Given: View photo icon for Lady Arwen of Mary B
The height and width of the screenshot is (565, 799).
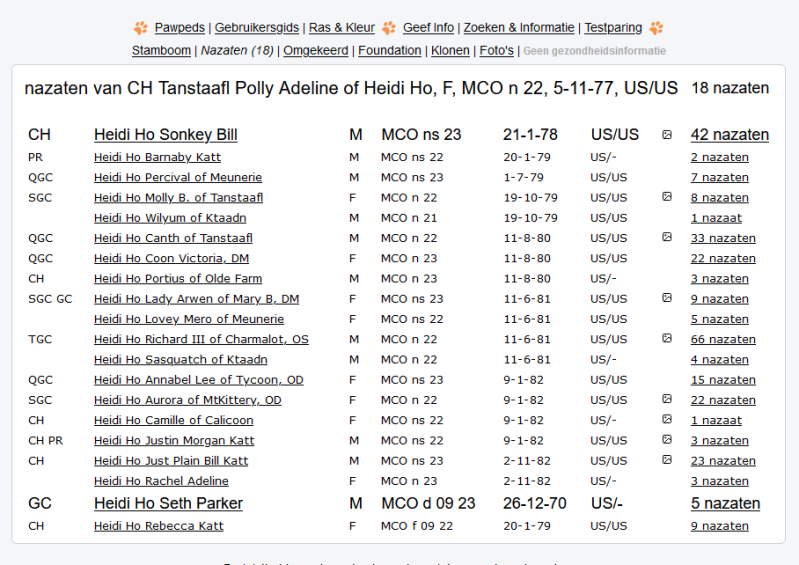Looking at the screenshot, I should pos(667,298).
